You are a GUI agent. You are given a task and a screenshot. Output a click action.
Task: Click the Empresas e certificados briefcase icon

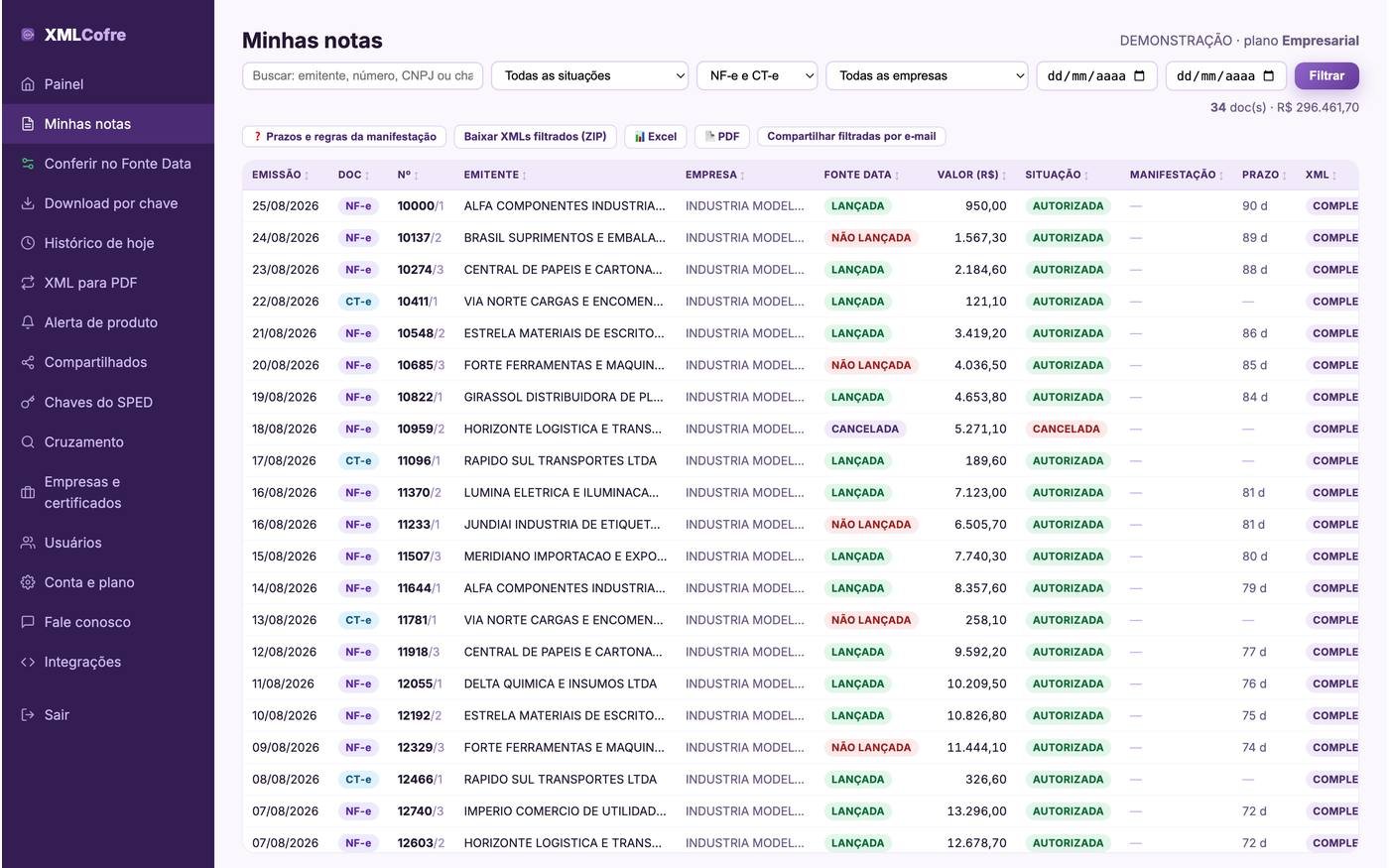pyautogui.click(x=28, y=492)
